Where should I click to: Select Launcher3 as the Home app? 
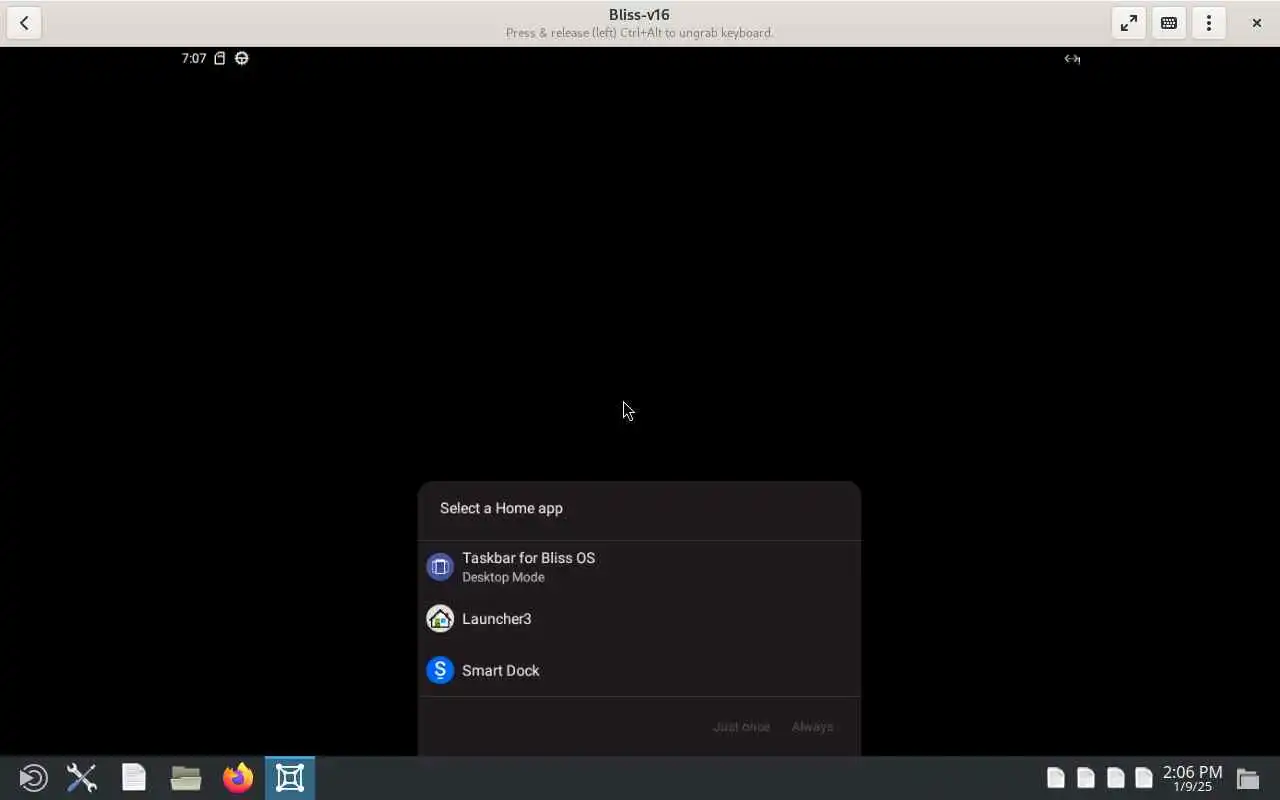coord(639,619)
